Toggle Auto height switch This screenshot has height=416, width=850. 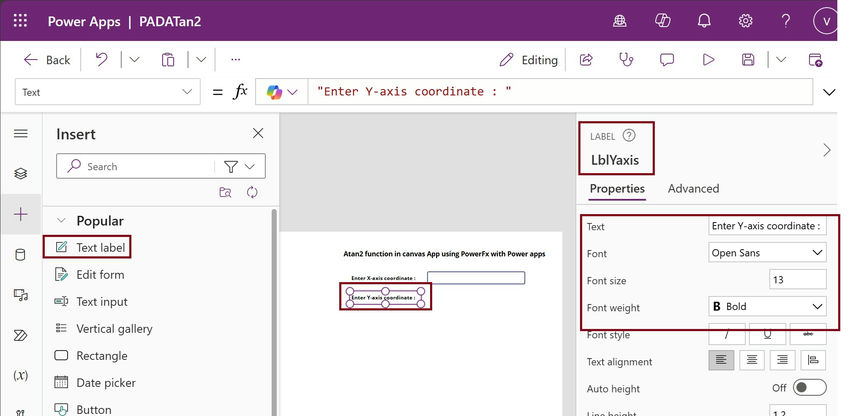click(809, 388)
